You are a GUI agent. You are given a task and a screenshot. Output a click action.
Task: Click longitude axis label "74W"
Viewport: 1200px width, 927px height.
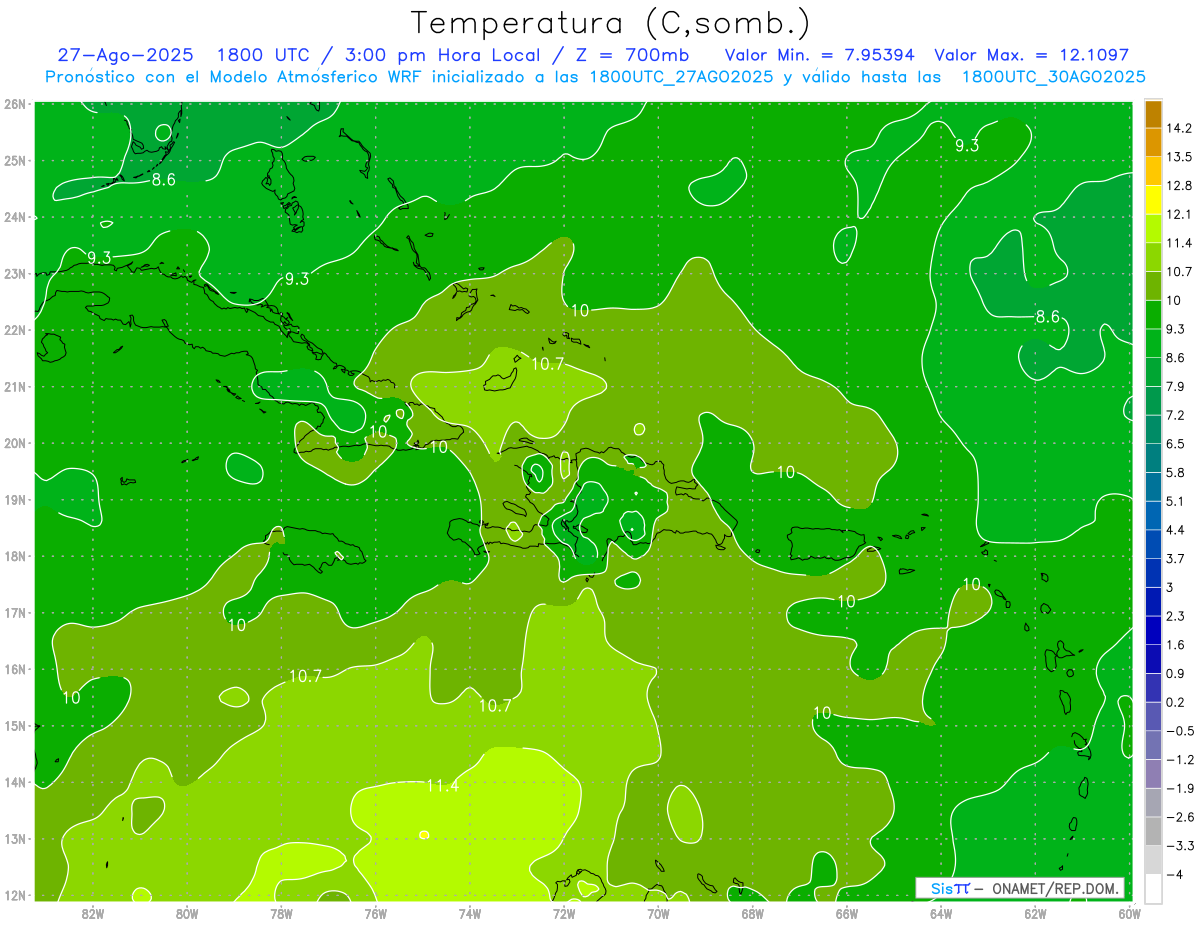470,913
